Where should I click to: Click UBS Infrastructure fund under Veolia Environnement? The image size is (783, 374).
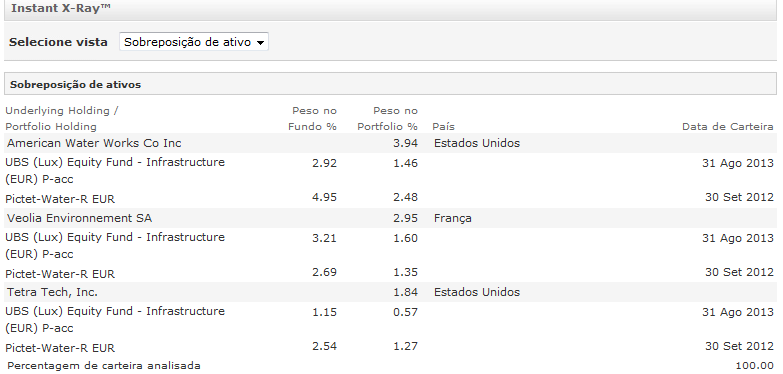pyautogui.click(x=115, y=246)
